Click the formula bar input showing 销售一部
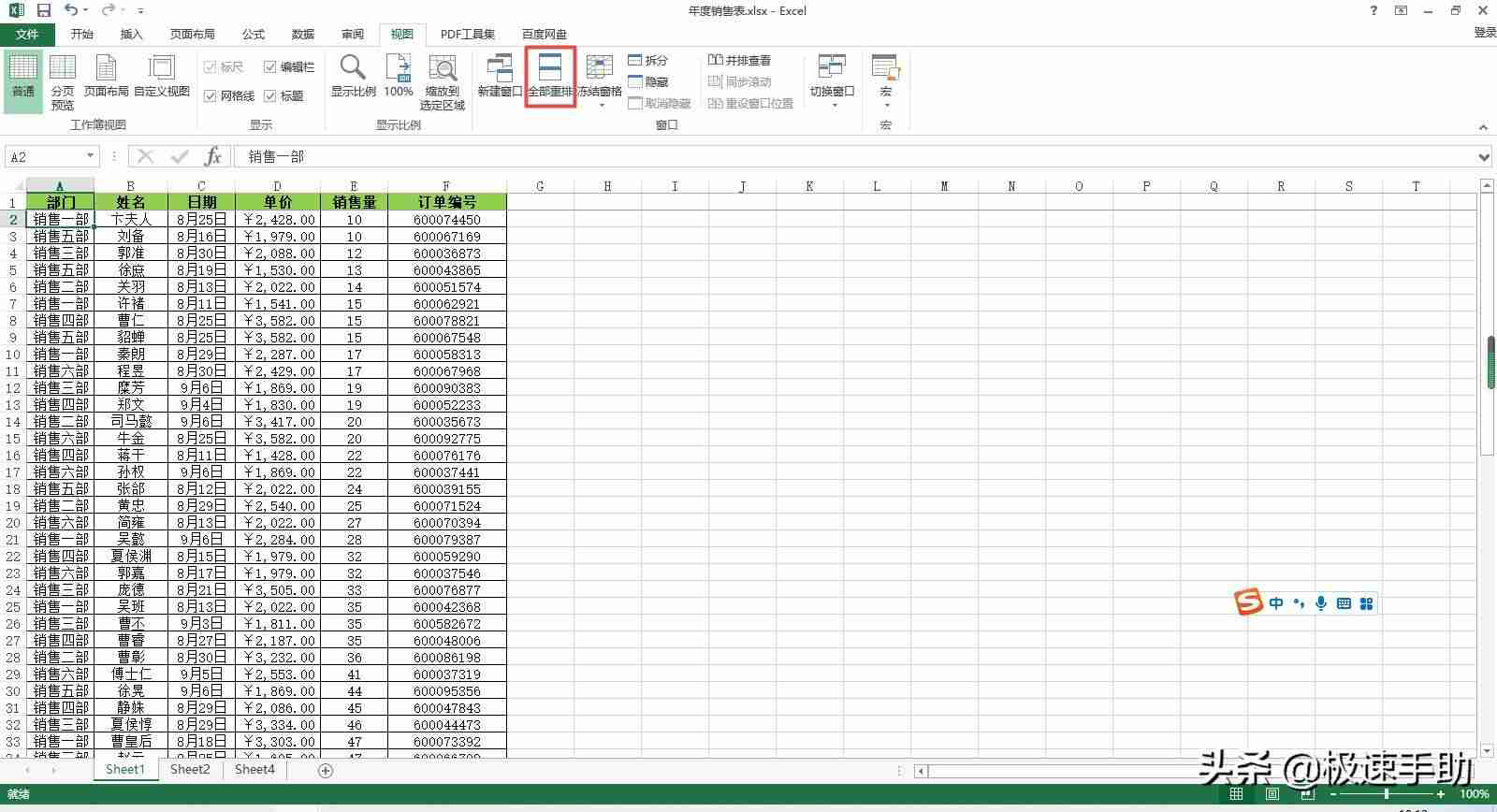 click(856, 156)
